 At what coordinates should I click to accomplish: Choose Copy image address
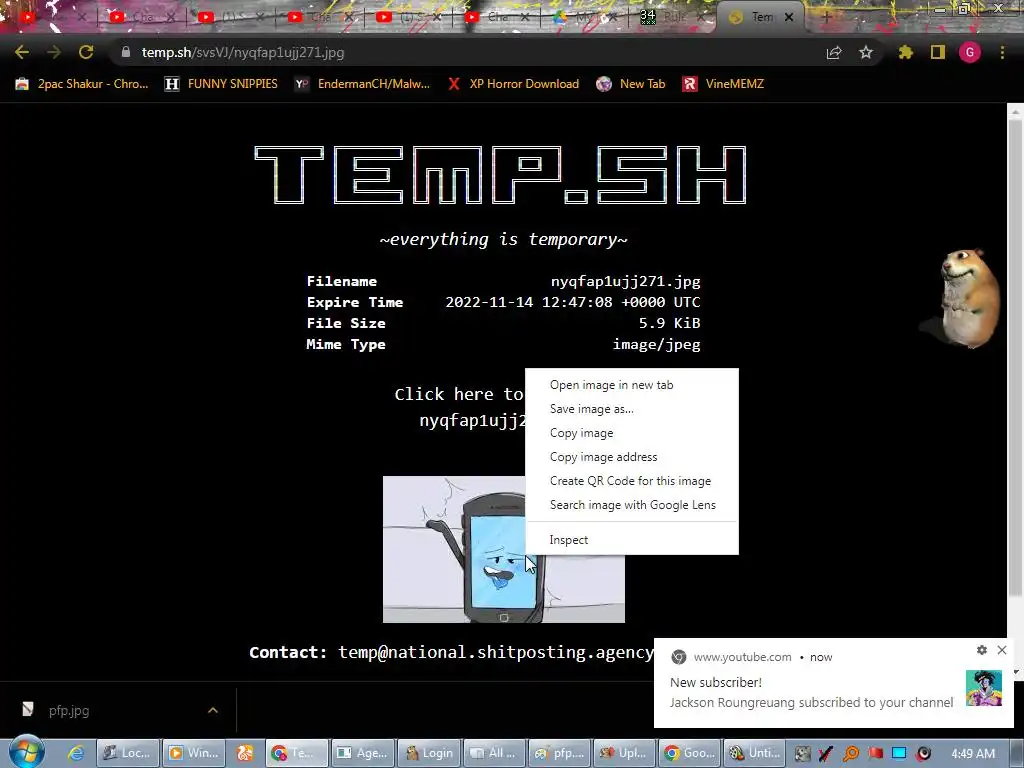[x=632, y=456]
